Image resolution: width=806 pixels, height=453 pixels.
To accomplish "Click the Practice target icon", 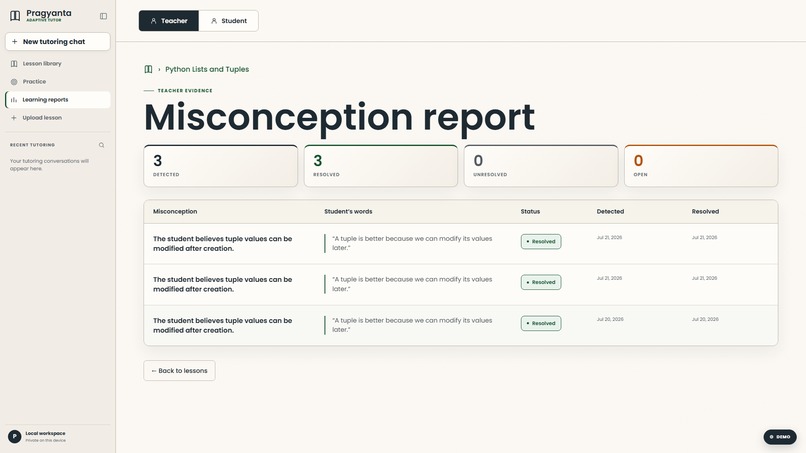I will tap(14, 82).
